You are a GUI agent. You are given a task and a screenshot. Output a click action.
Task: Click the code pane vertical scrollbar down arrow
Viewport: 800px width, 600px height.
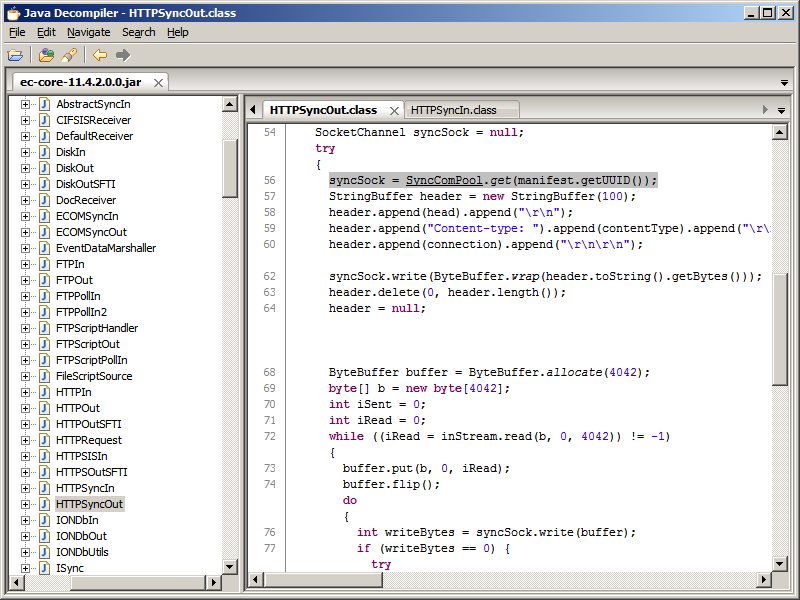pos(781,563)
